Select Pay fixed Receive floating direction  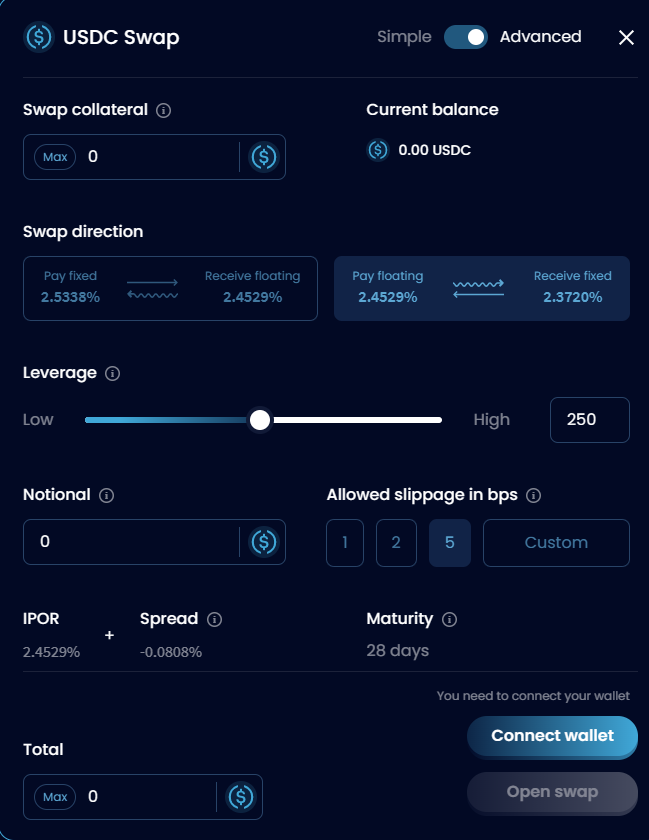[170, 288]
